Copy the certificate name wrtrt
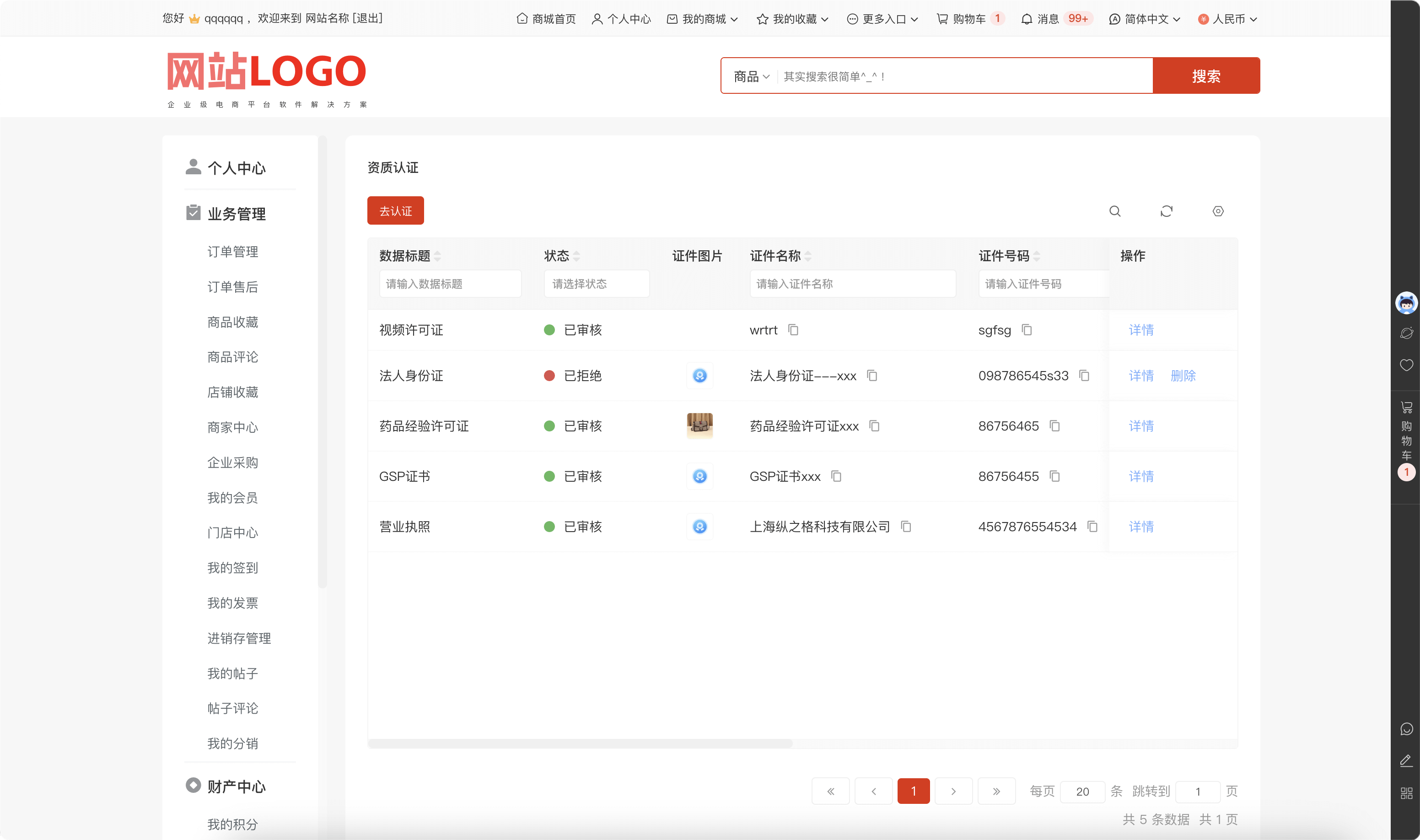This screenshot has height=840, width=1420. pos(793,330)
